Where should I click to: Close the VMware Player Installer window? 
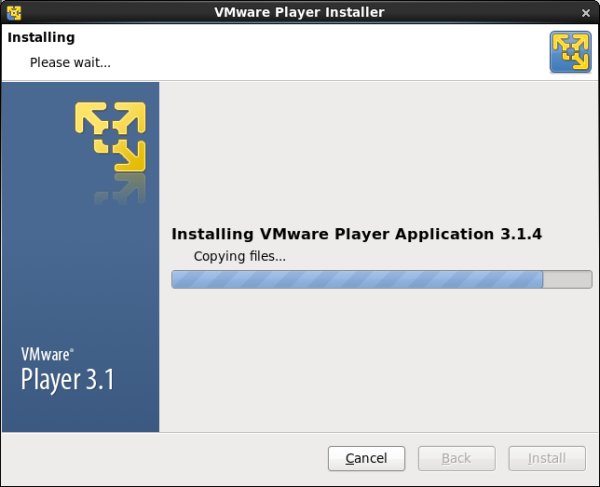585,13
